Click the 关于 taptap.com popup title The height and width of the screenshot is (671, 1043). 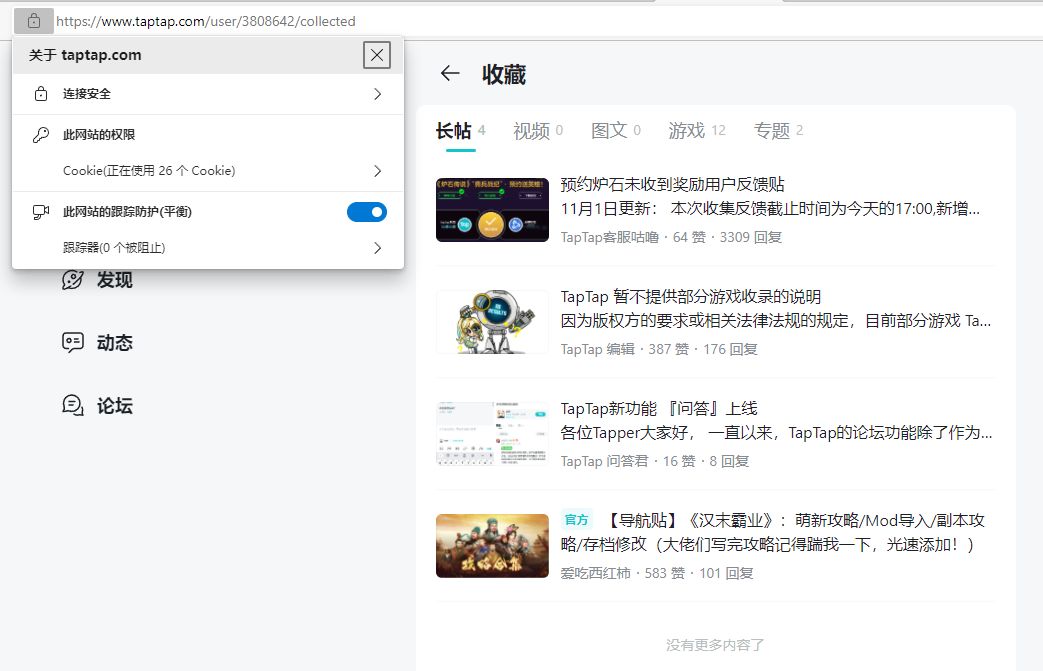pyautogui.click(x=85, y=55)
